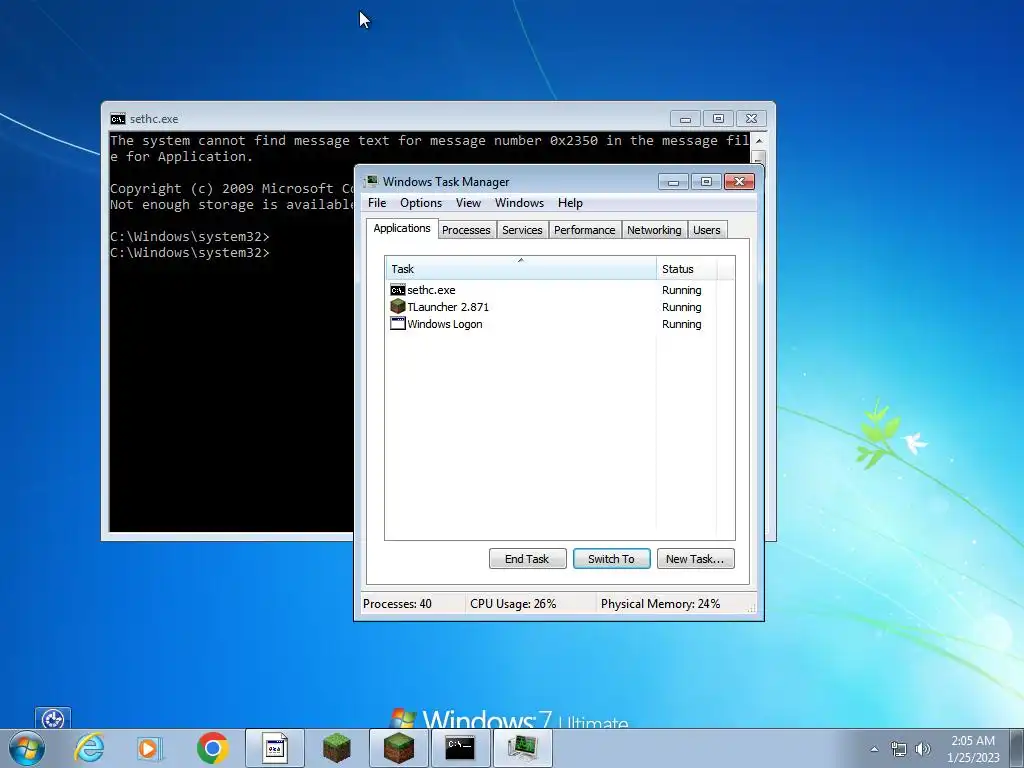Click the New Task... button
Screen dimensions: 1024x768
(696, 559)
